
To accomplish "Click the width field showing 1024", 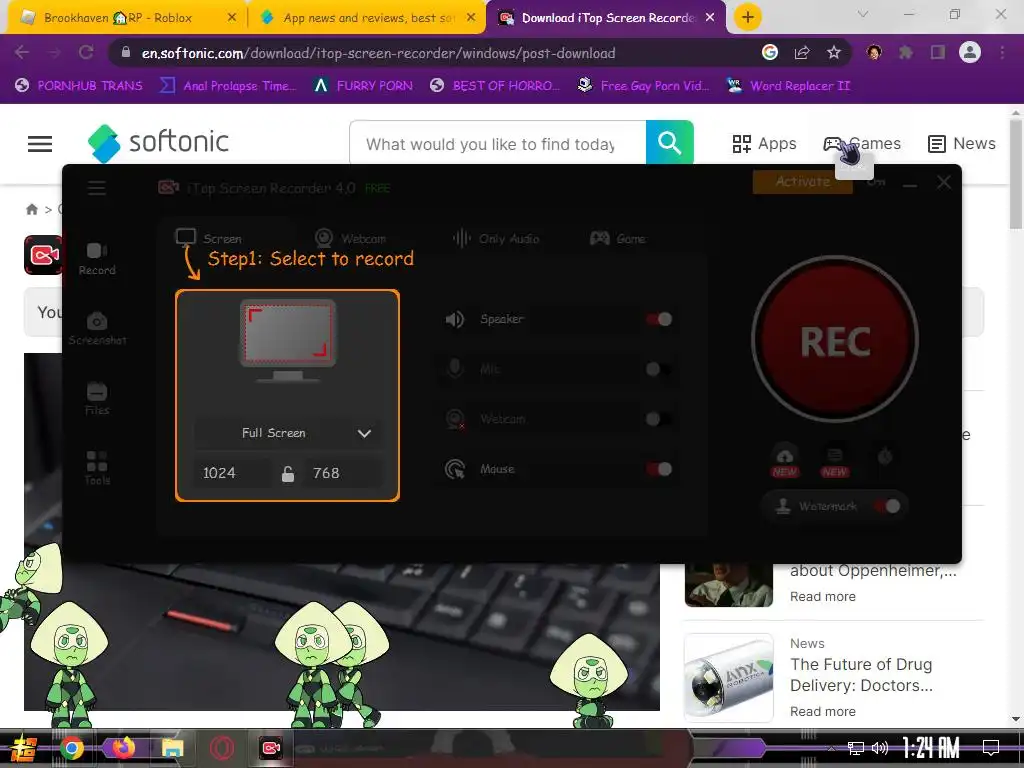I will pos(232,473).
